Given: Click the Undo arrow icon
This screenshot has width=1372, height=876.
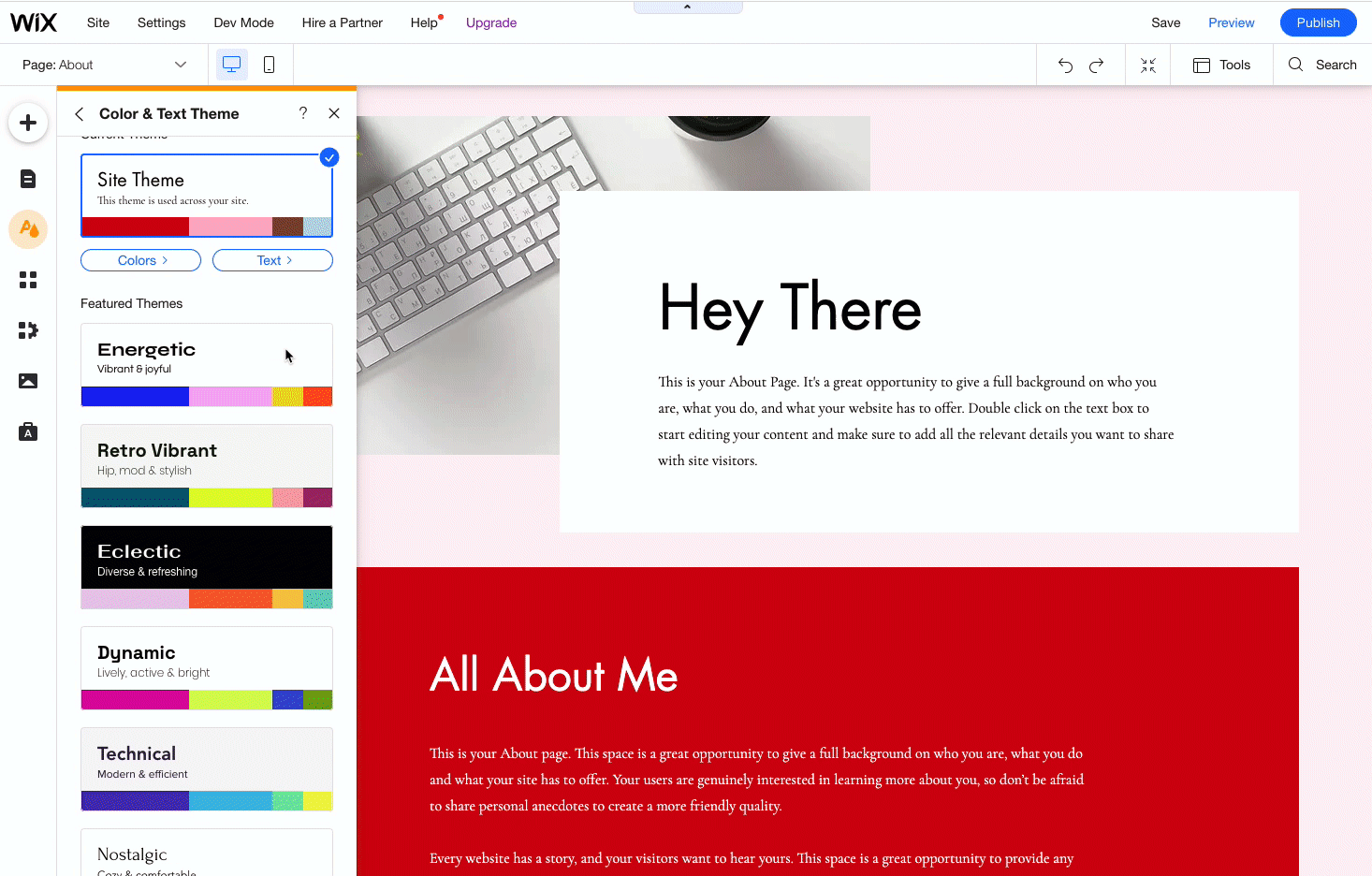Looking at the screenshot, I should [1065, 65].
